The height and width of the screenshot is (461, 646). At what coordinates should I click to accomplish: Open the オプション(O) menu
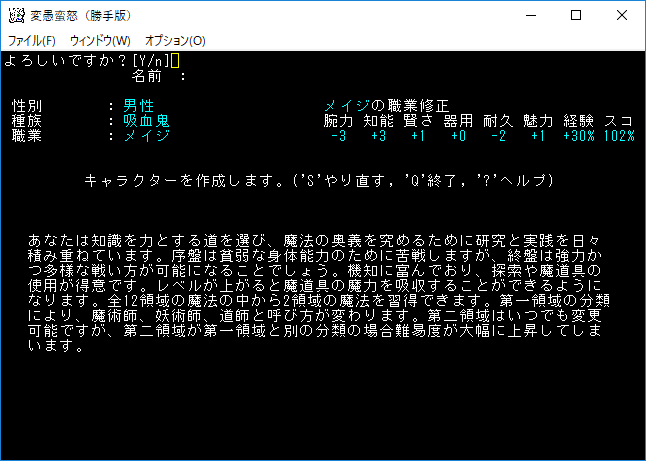click(175, 41)
